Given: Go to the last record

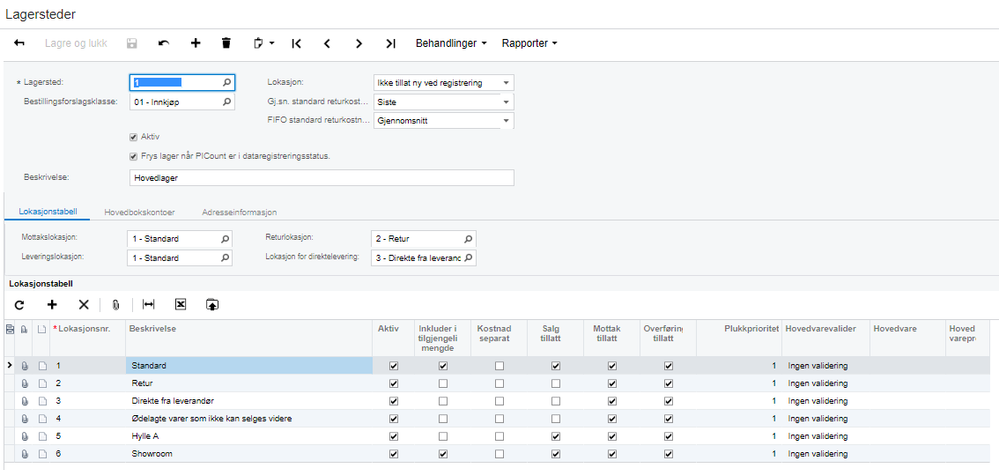Looking at the screenshot, I should (391, 43).
